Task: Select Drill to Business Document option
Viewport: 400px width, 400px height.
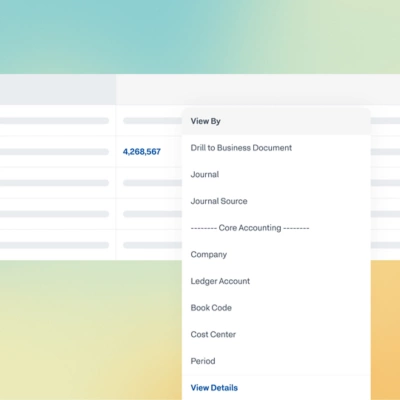Action: (241, 148)
